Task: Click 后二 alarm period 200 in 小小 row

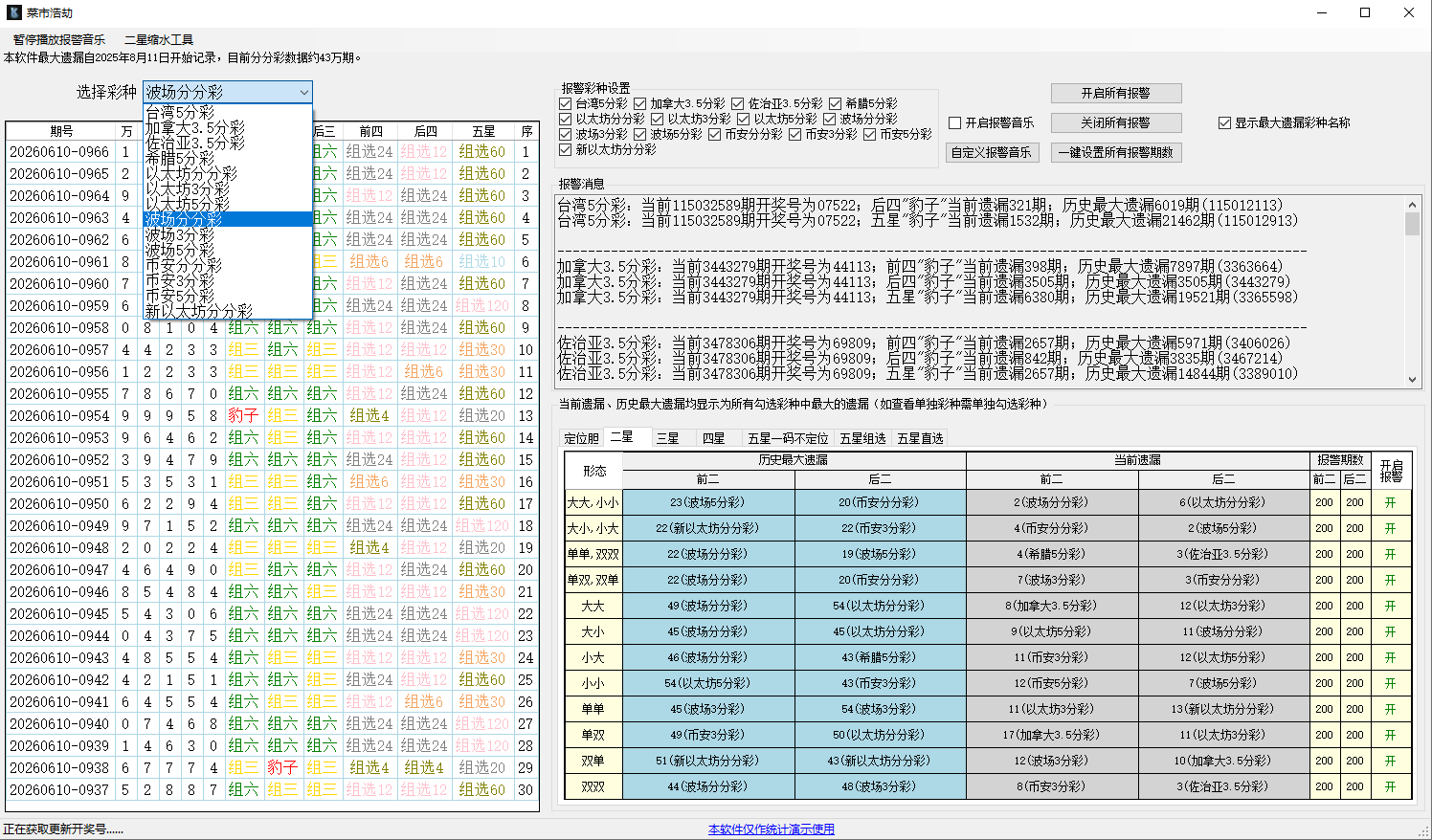Action: tap(1354, 683)
